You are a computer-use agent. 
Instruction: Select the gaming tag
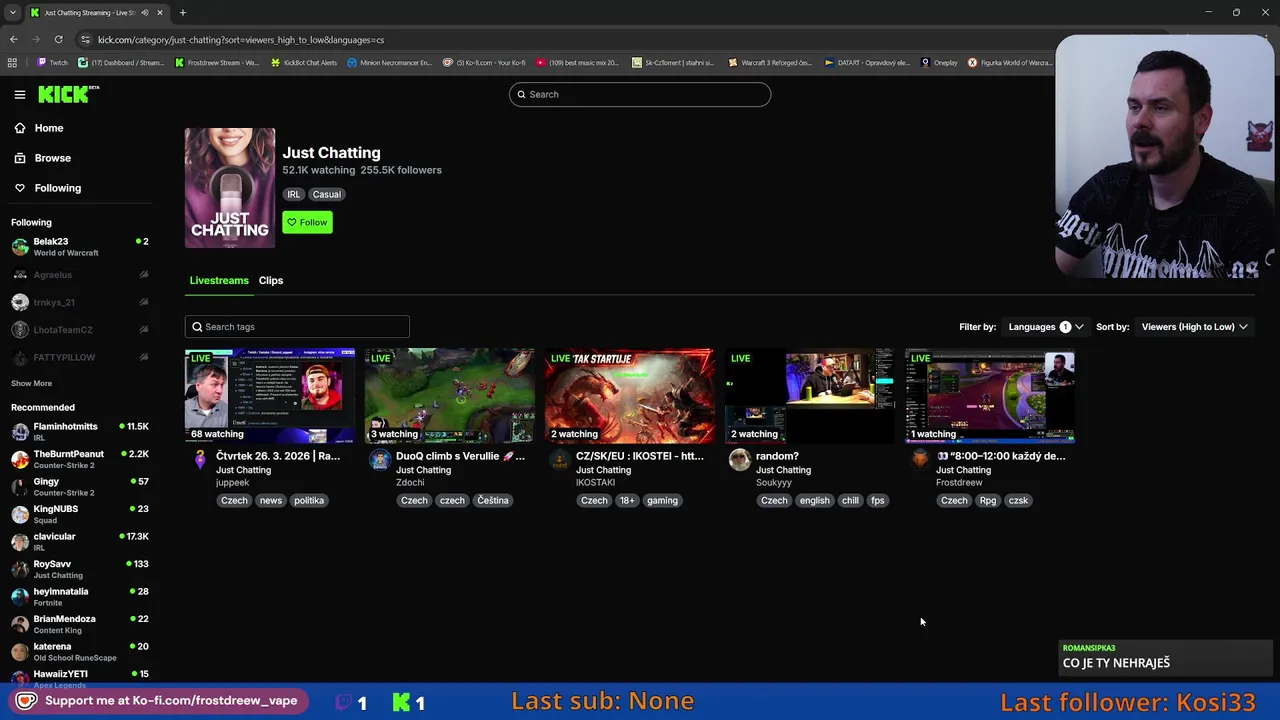point(662,500)
